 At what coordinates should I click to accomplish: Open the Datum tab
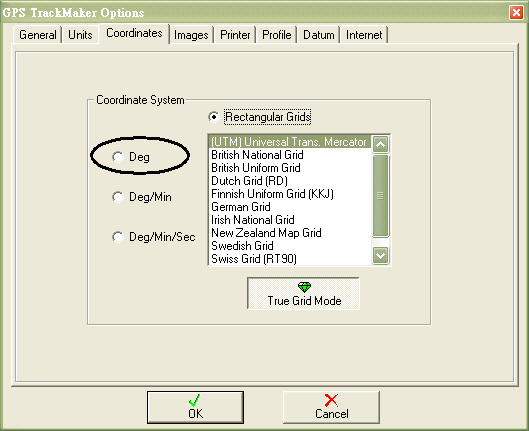point(318,35)
